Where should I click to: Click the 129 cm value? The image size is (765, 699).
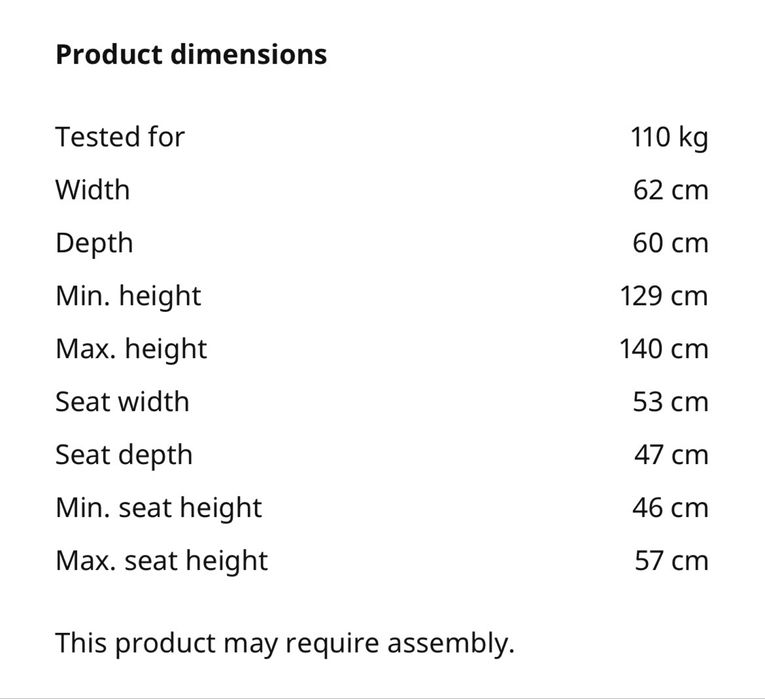[664, 295]
